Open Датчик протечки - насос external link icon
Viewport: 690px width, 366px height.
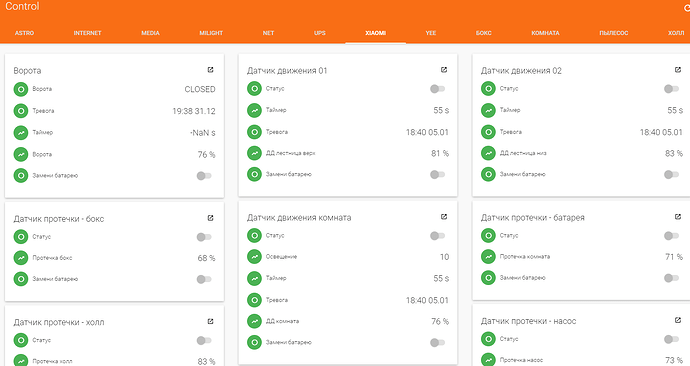tap(678, 320)
